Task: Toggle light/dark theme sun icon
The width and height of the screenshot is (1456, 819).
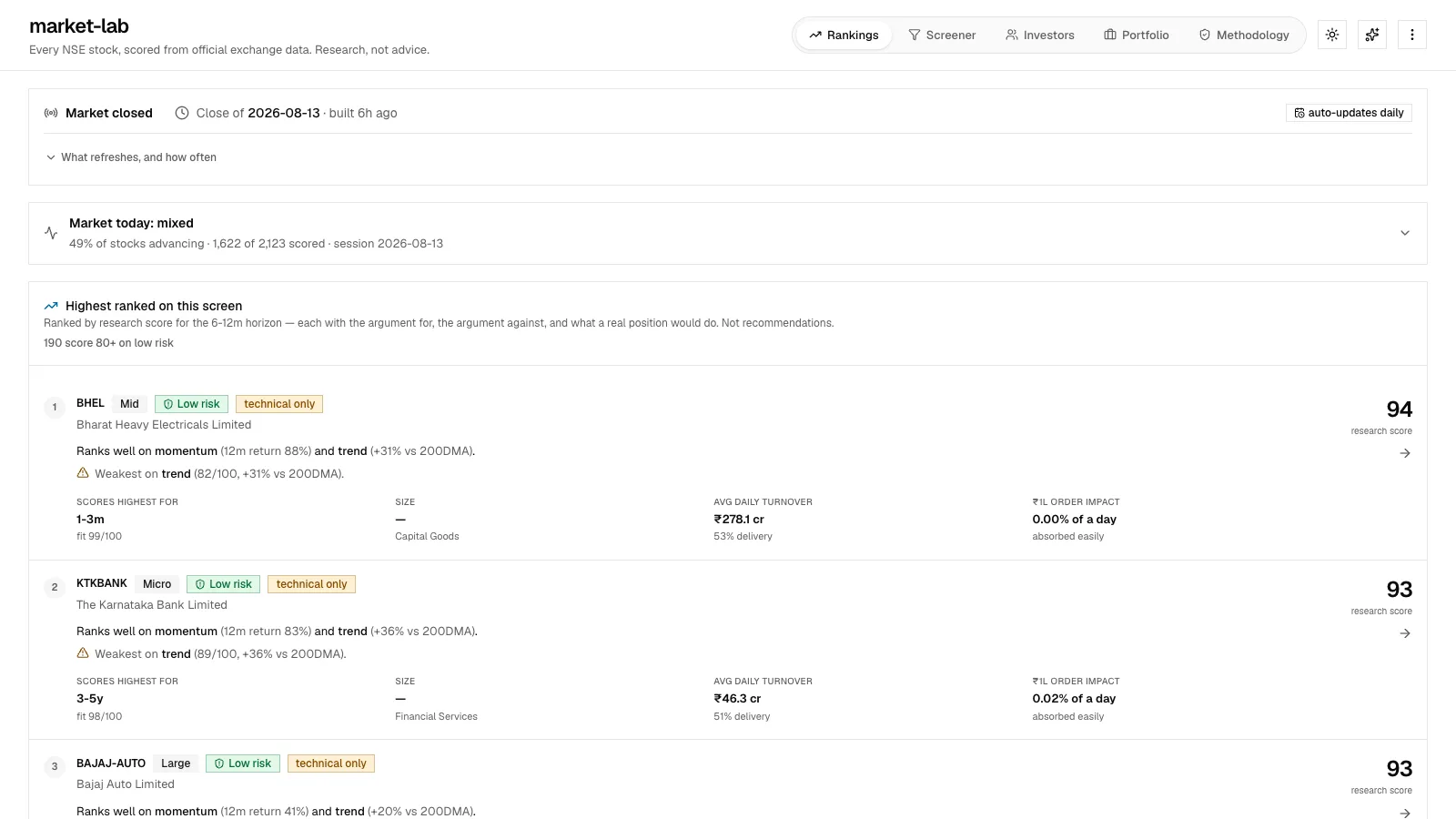Action: [1332, 35]
